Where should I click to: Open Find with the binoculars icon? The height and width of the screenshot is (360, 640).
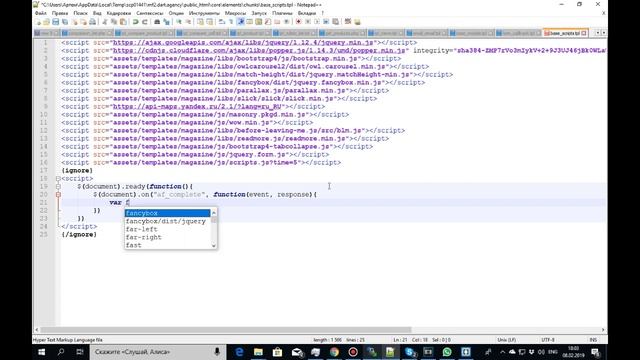(x=157, y=22)
